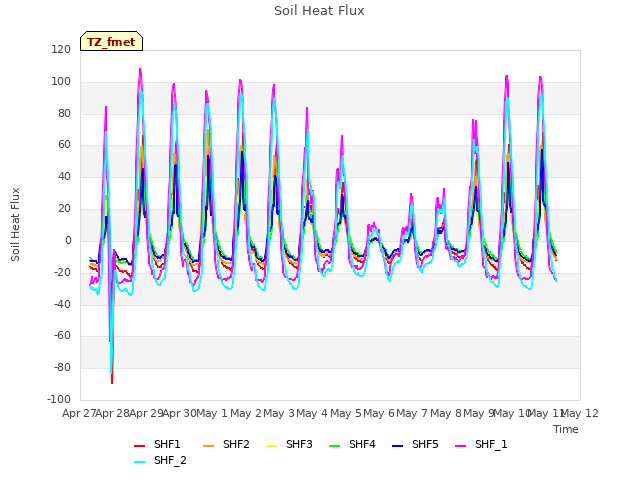Click the 60 y-axis tick label
Viewport: 640px width, 480px height.
click(64, 144)
